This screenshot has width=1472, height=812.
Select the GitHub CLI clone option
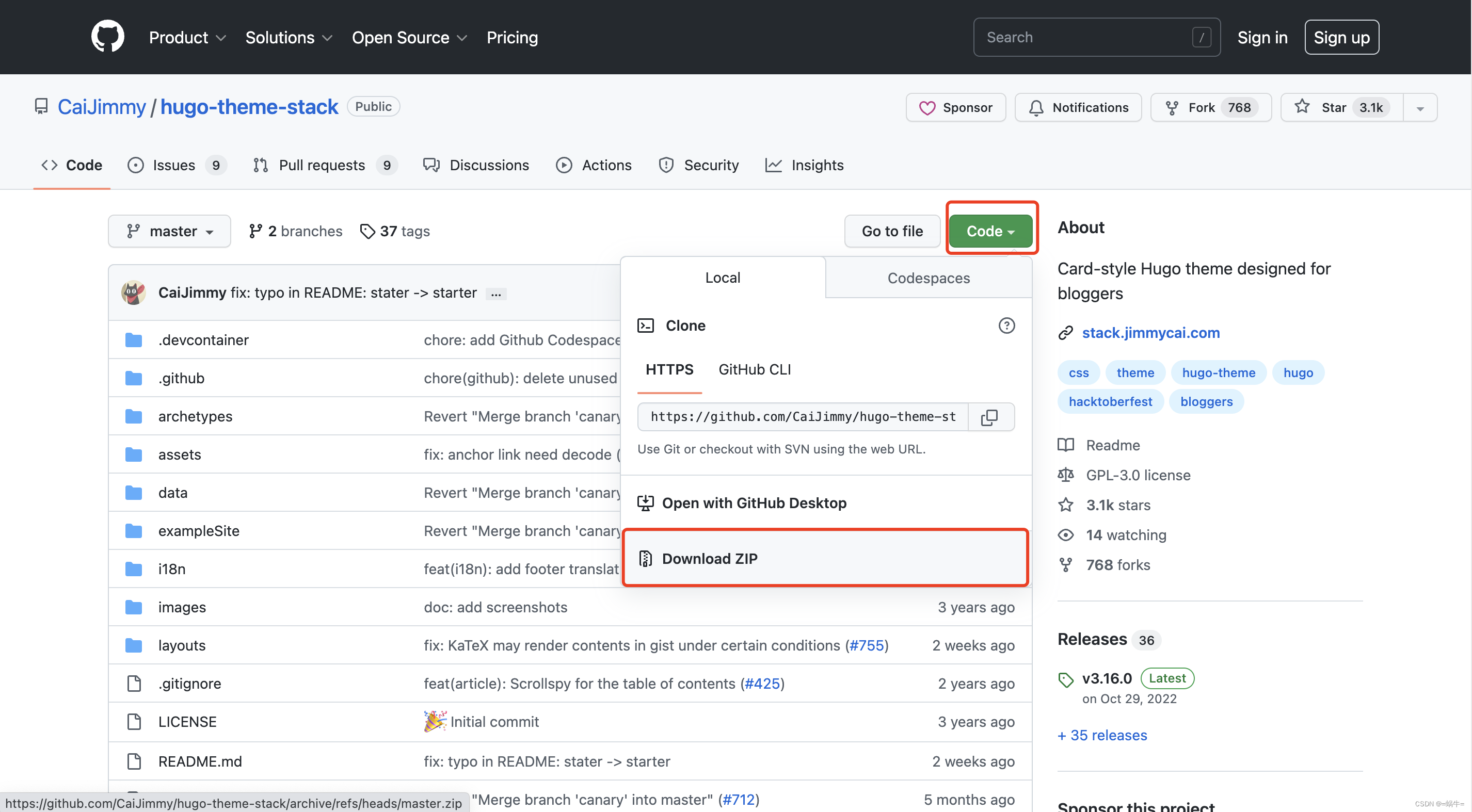pos(754,370)
